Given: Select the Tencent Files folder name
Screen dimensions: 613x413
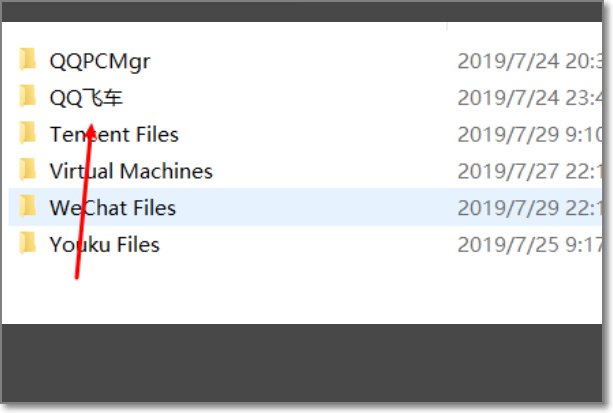Looking at the screenshot, I should [x=114, y=134].
